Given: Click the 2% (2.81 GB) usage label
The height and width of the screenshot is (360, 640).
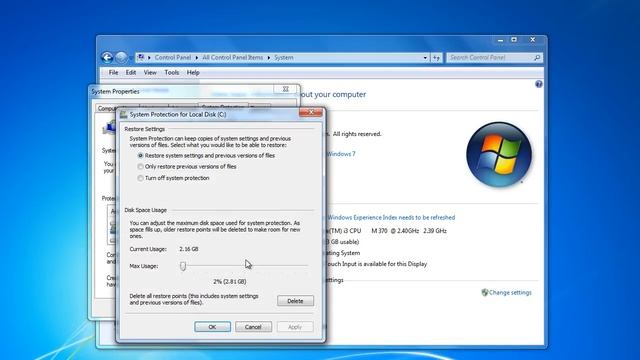Looking at the screenshot, I should click(x=230, y=282).
